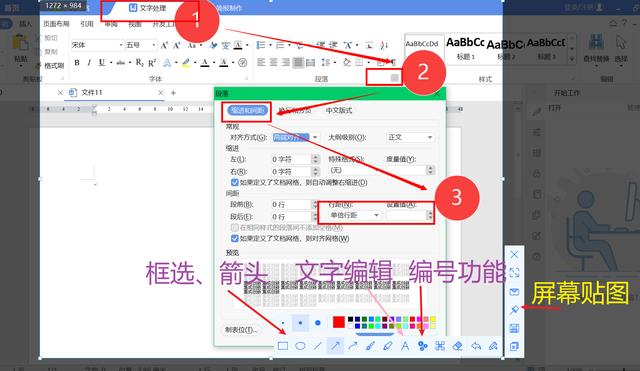Pick the text 'A' annotation tool
640x371 pixels.
click(405, 346)
